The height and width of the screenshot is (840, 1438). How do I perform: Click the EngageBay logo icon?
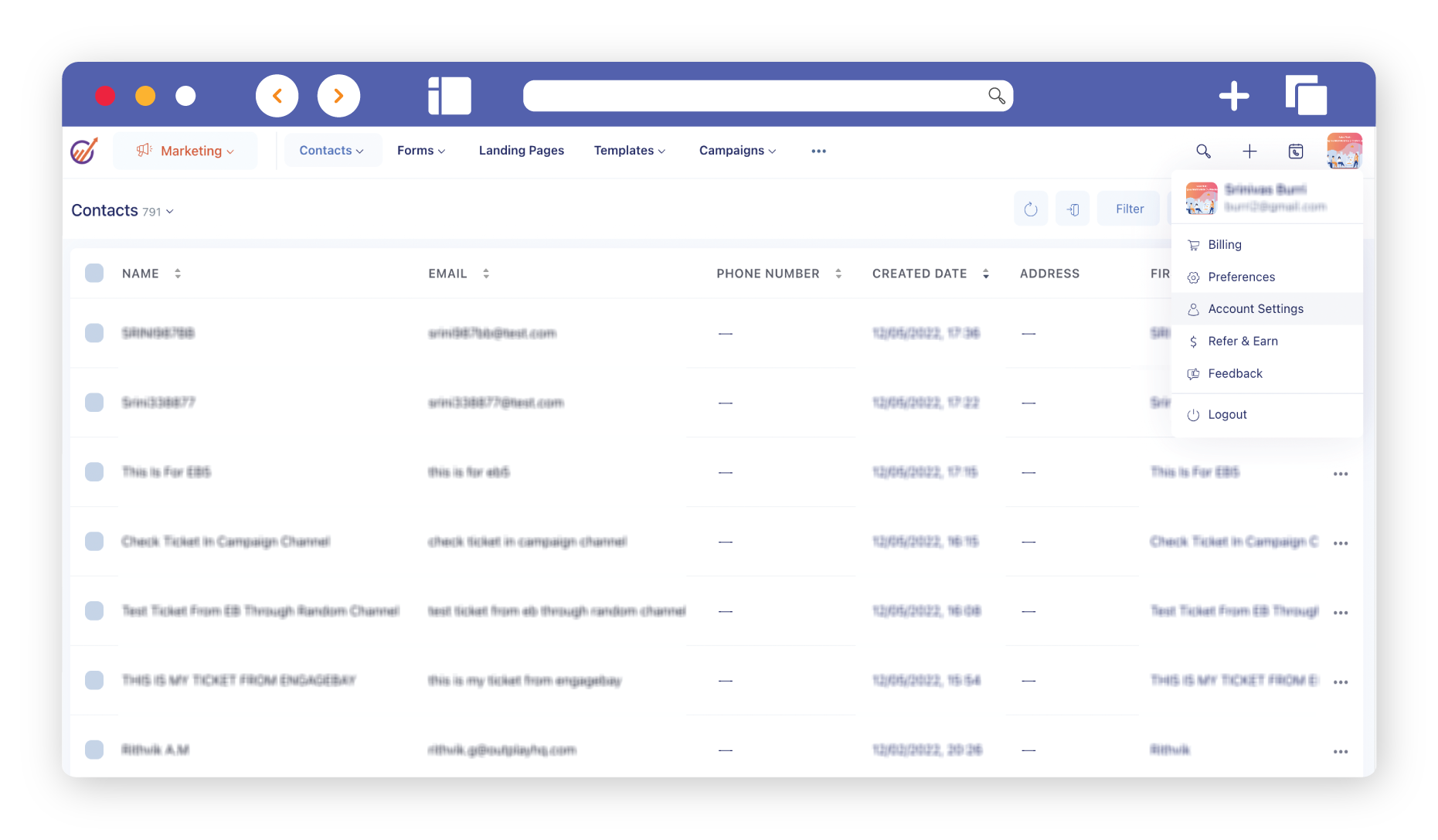click(84, 151)
